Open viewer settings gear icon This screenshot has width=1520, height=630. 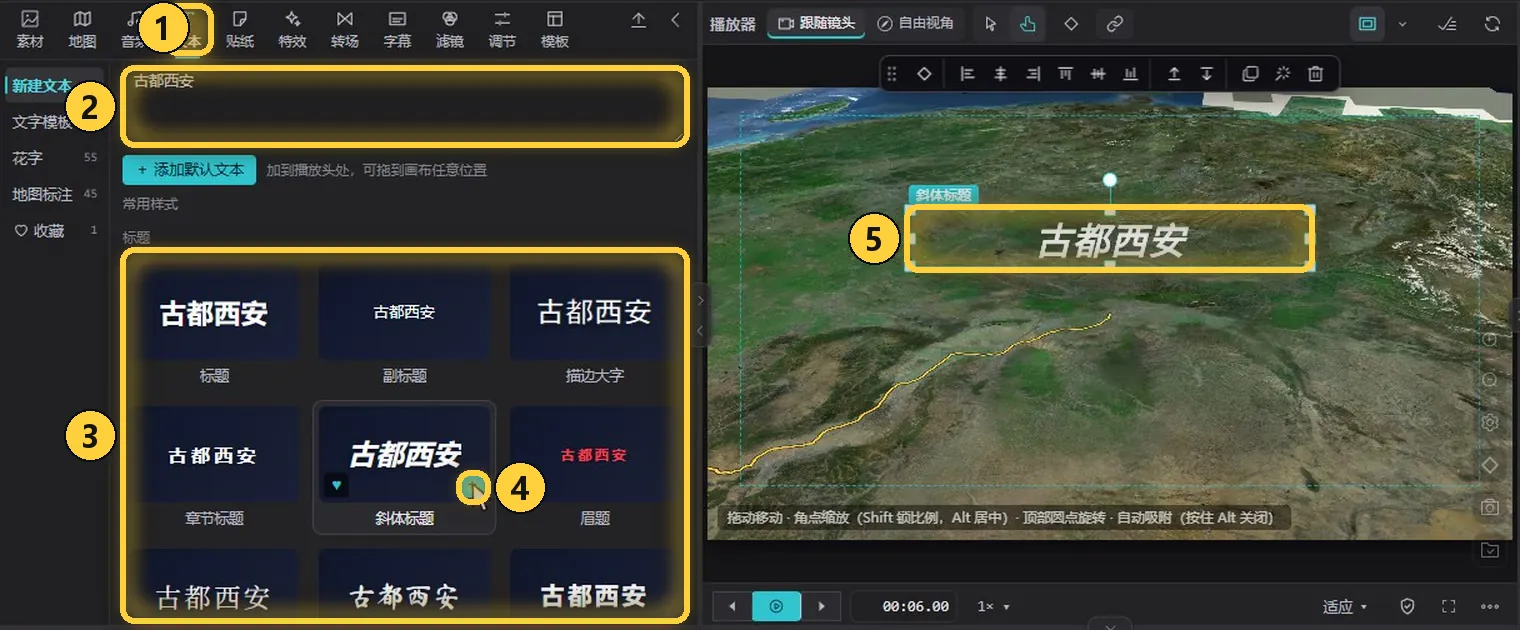(1490, 423)
